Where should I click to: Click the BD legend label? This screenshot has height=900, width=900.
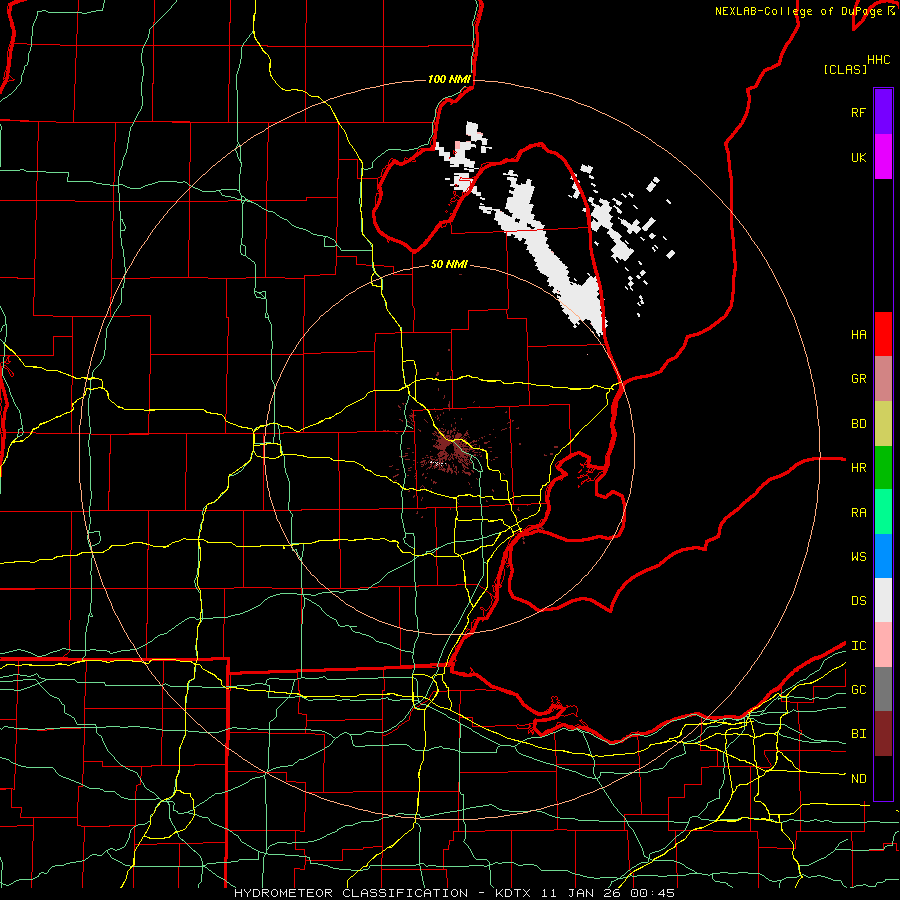[859, 424]
